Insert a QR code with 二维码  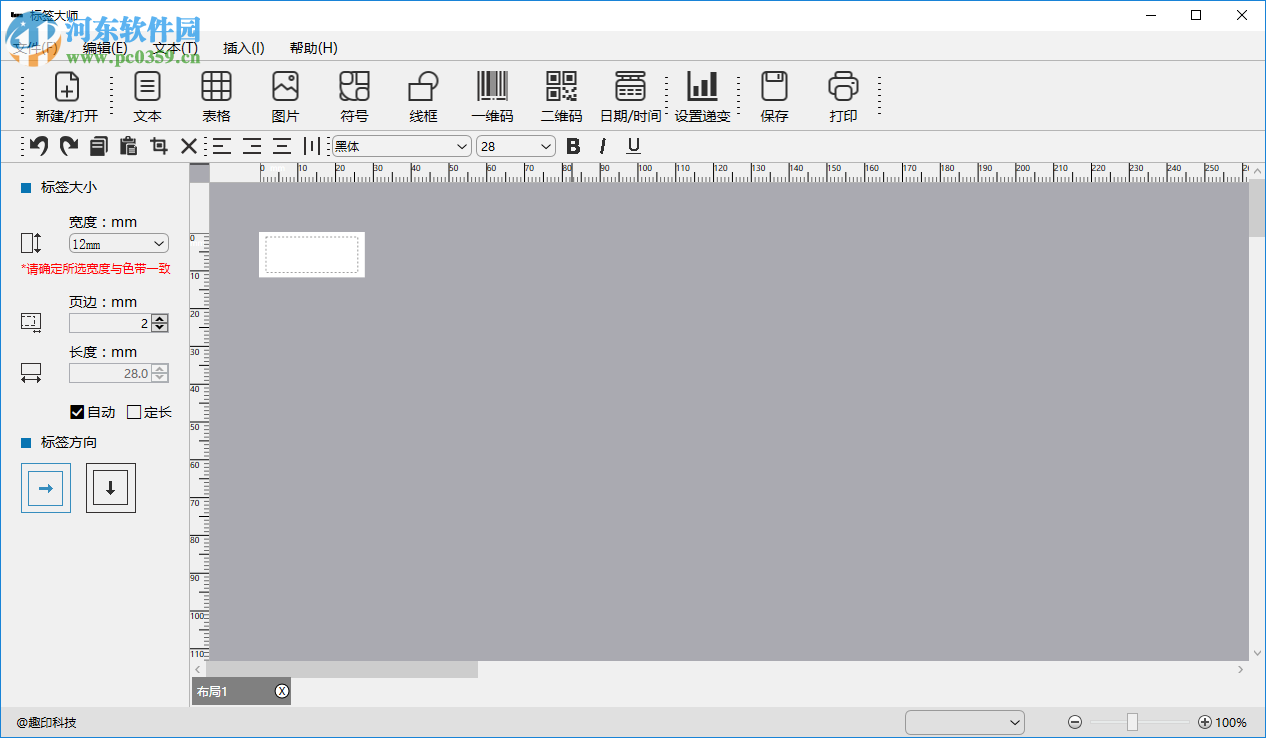(561, 87)
